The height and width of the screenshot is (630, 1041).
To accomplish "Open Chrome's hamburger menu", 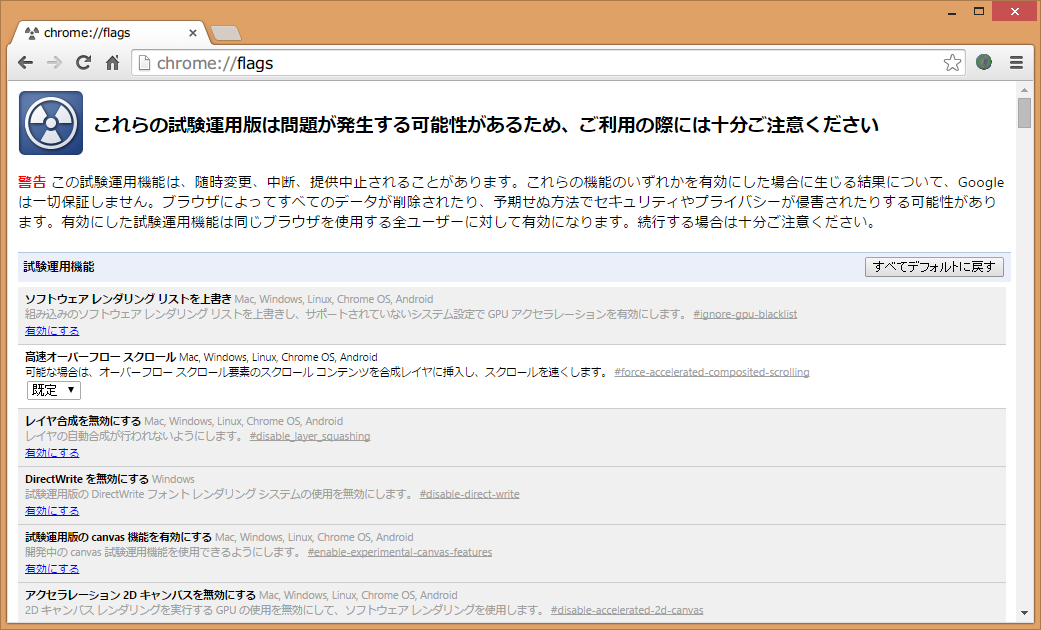I will coord(1016,62).
